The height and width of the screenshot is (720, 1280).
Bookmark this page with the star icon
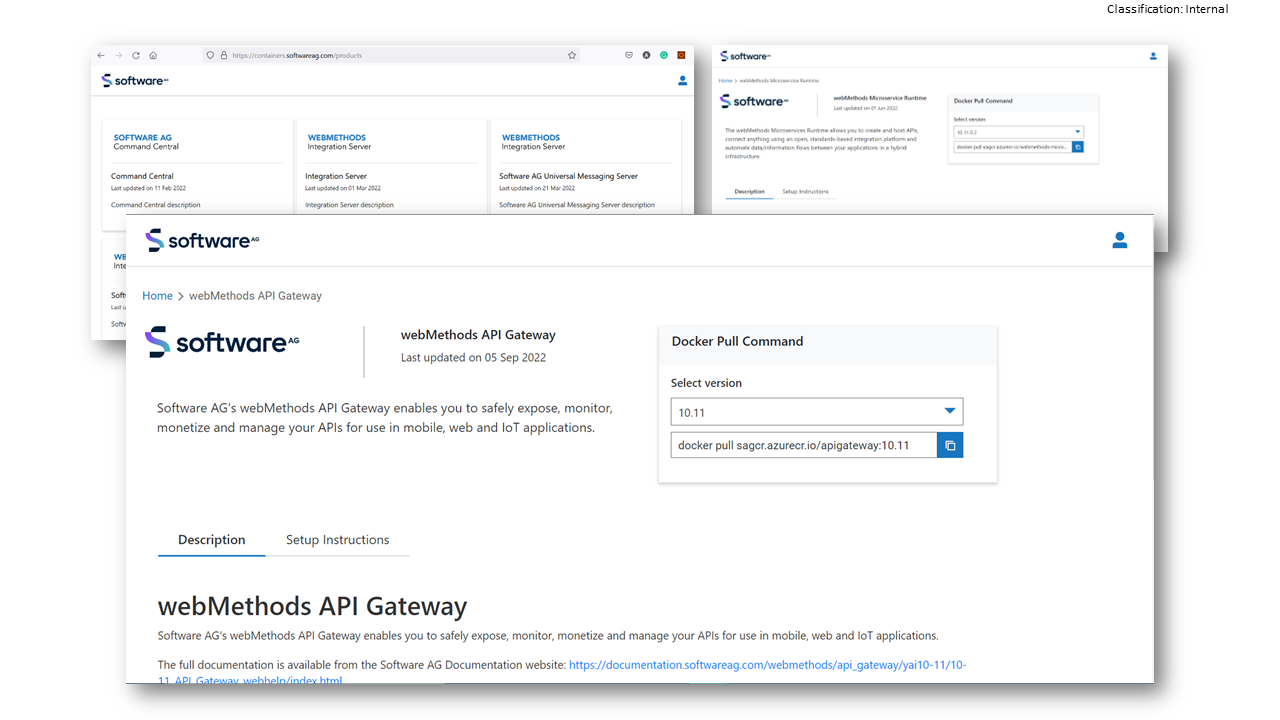(571, 55)
